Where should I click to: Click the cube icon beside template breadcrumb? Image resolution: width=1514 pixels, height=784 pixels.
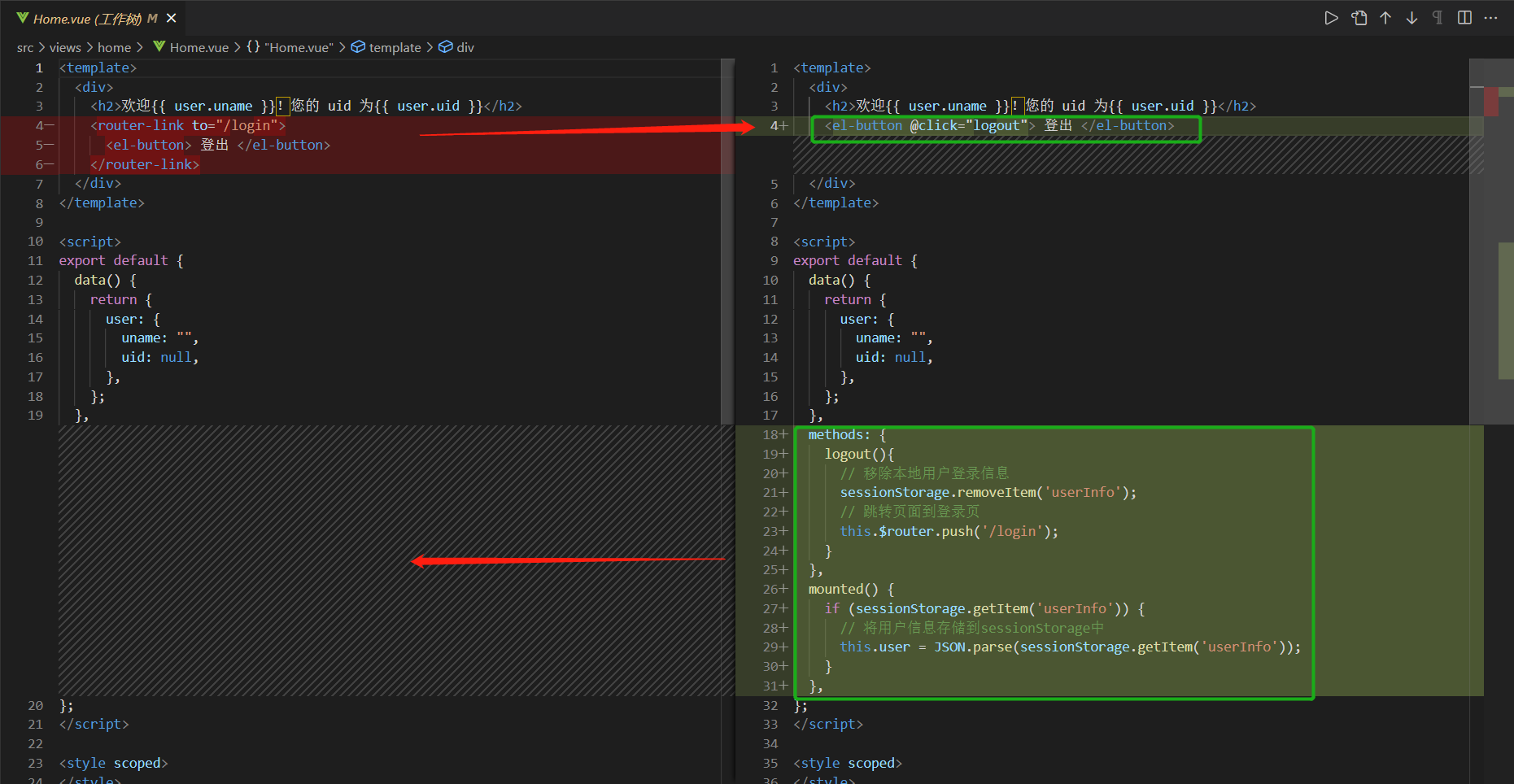(358, 47)
